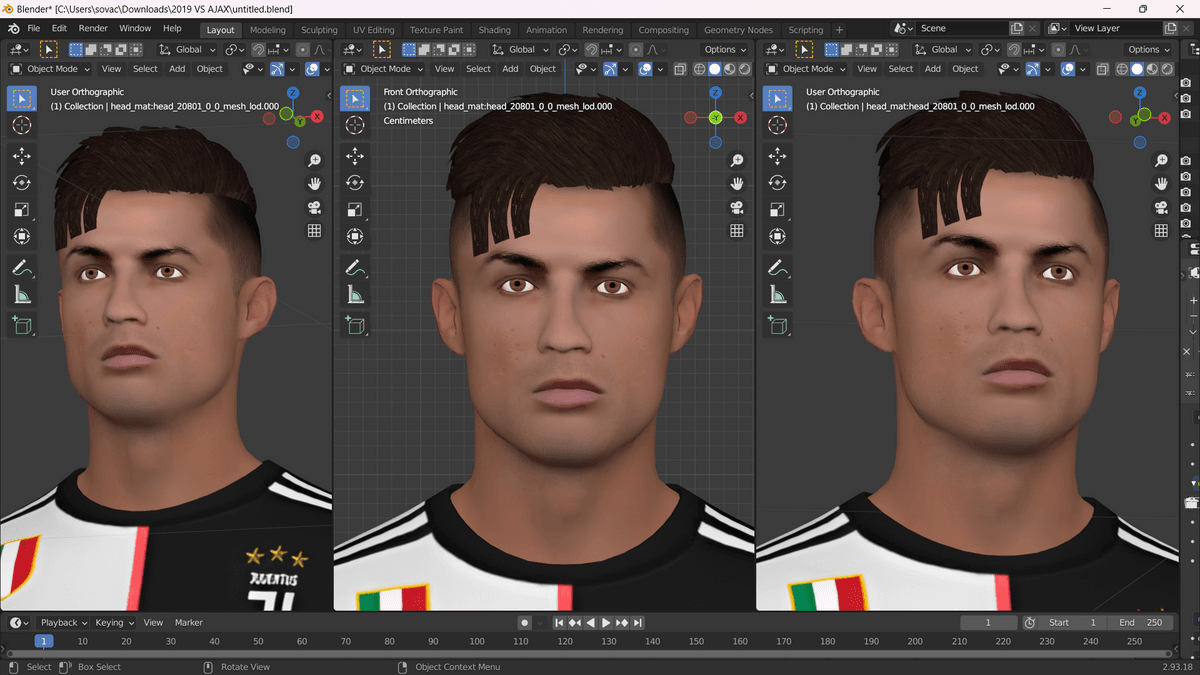Select the Measure tool in the left viewport

[x=21, y=294]
